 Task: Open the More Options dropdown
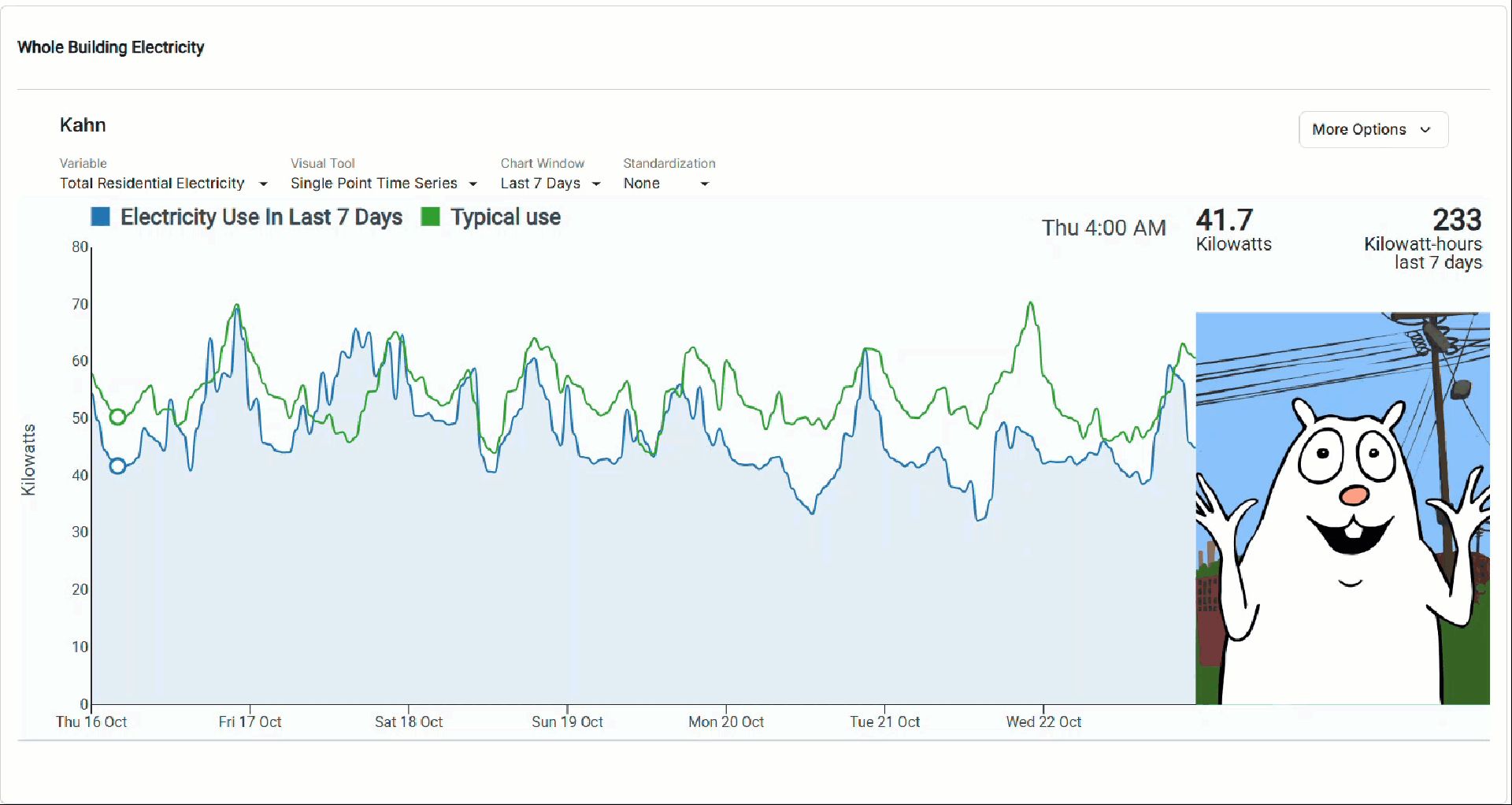(x=1373, y=129)
